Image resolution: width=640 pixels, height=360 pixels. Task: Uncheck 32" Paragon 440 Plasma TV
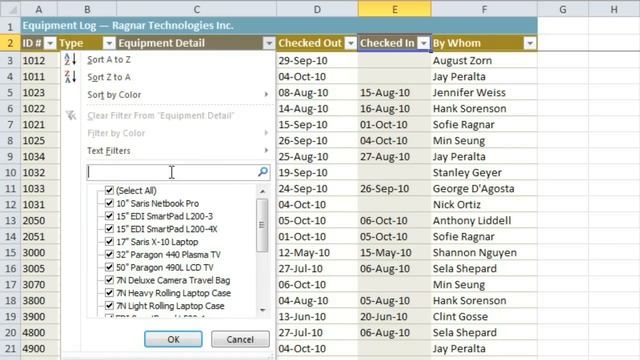tap(109, 254)
